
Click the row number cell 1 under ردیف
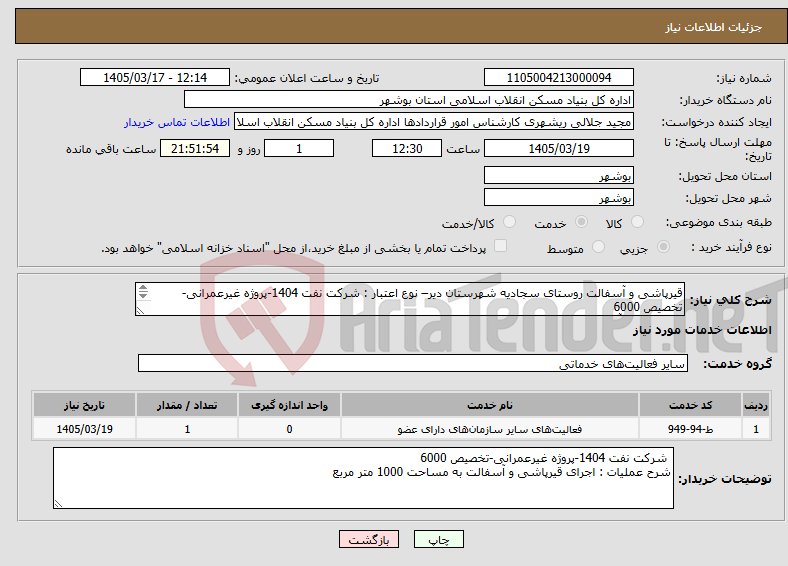point(756,429)
